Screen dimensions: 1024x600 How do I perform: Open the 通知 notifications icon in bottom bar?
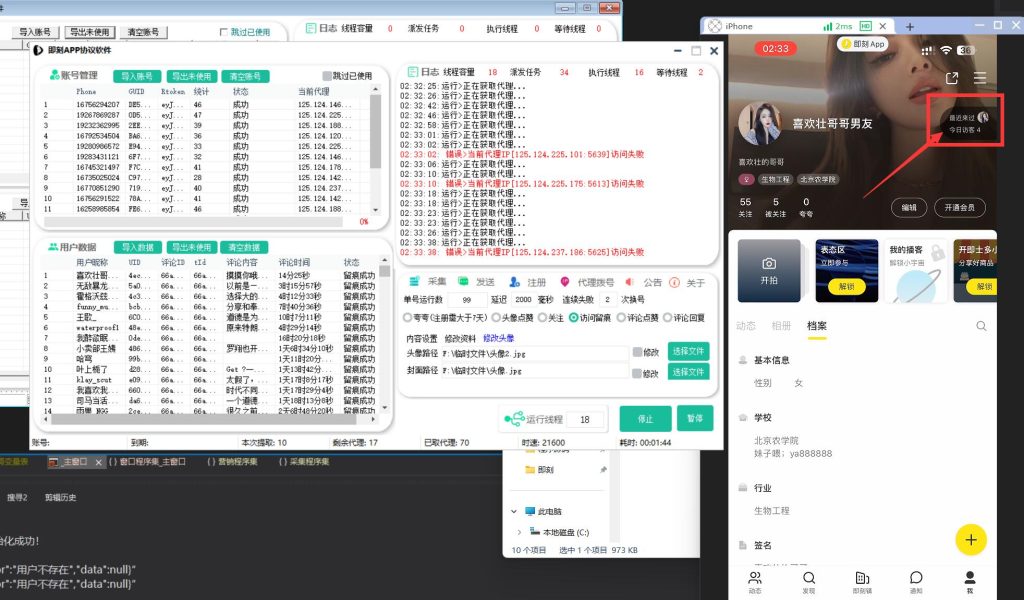tap(916, 580)
